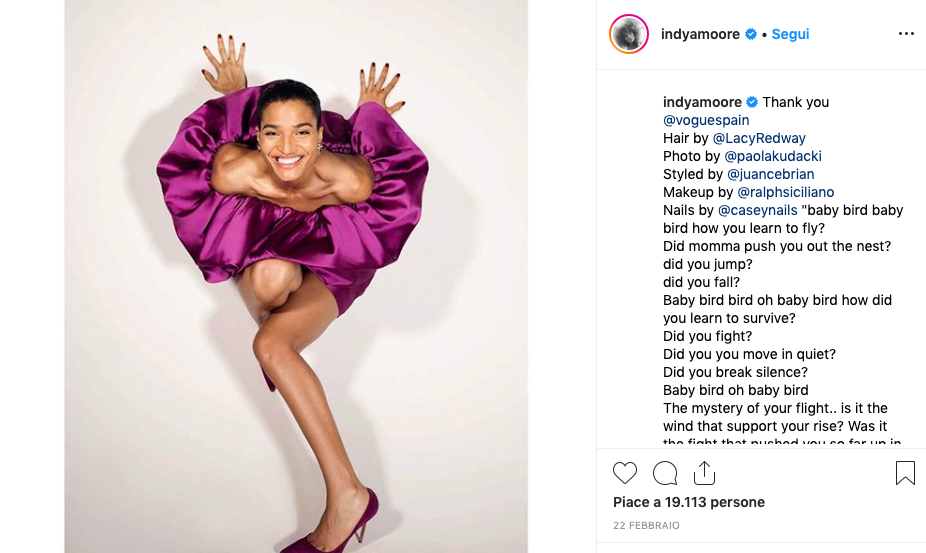Click the verified badge in the caption
The width and height of the screenshot is (926, 553).
(x=752, y=102)
